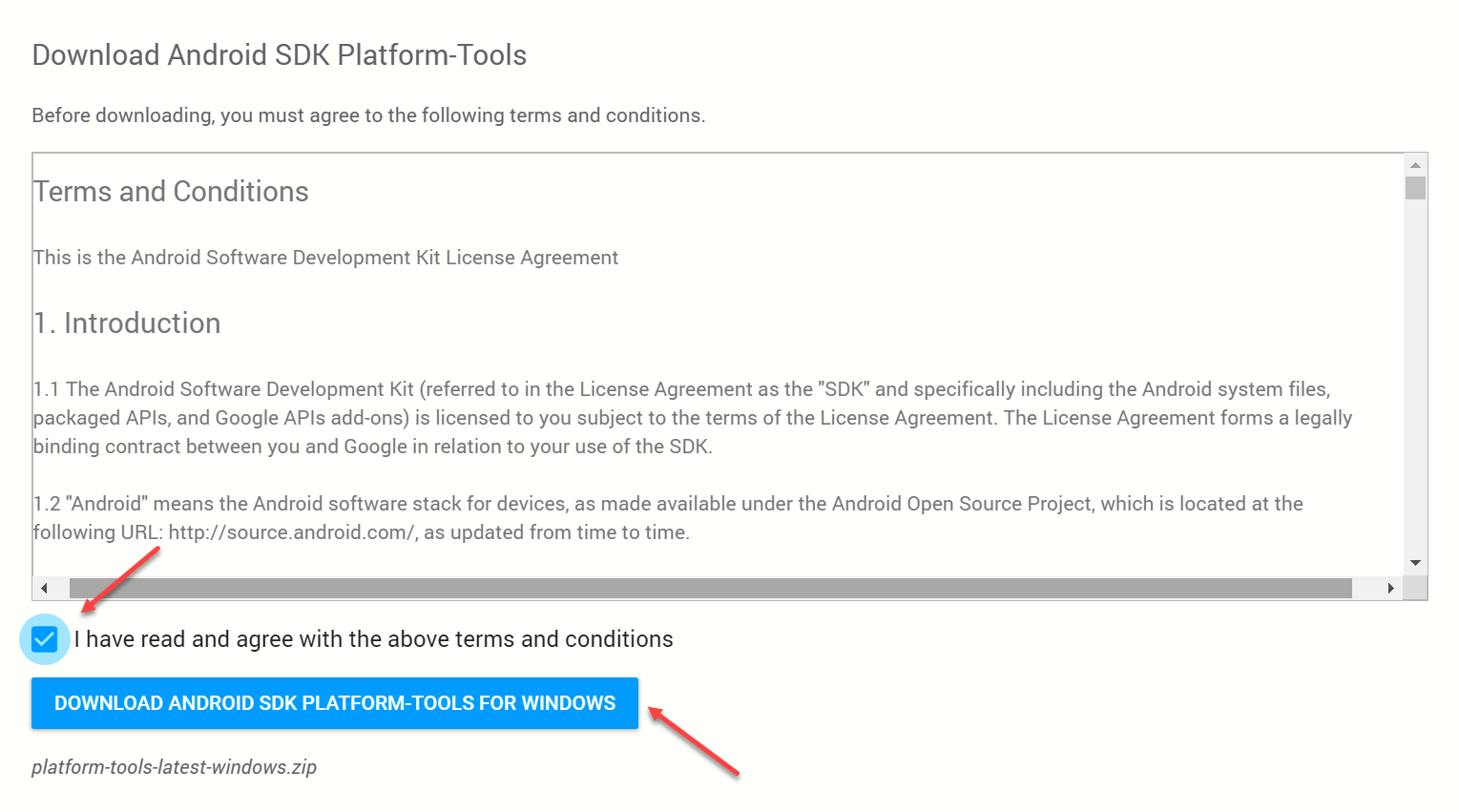Click the terms box scroll up arrow
The image size is (1459, 812).
1415,165
